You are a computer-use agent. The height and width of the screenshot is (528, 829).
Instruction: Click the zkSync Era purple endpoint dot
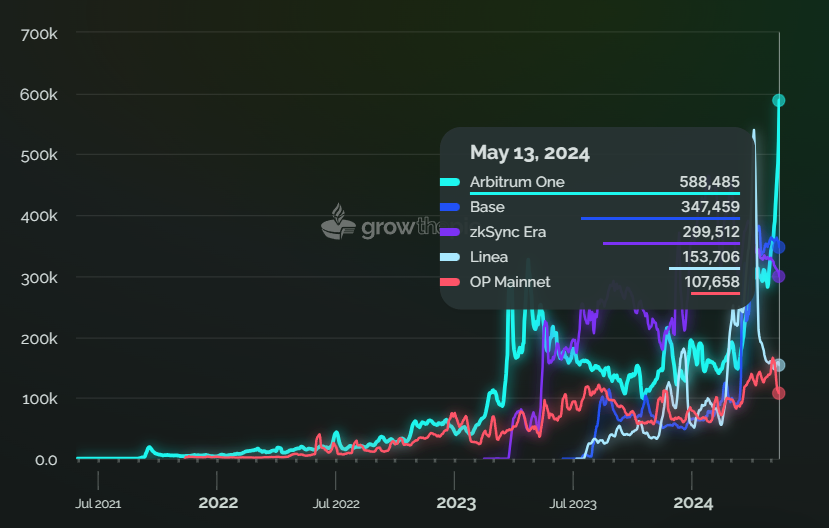(778, 276)
